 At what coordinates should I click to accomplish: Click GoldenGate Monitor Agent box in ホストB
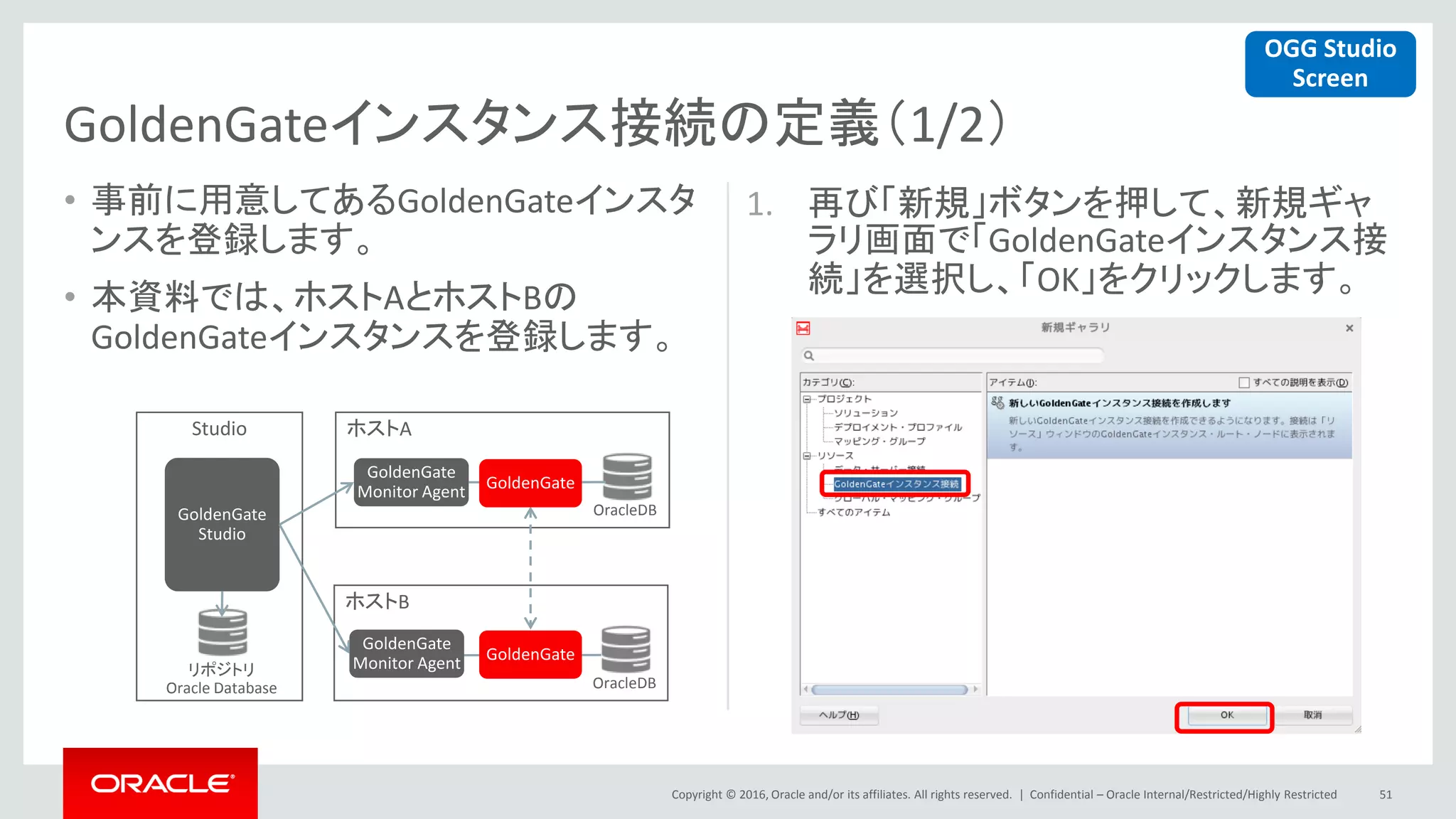pos(407,653)
